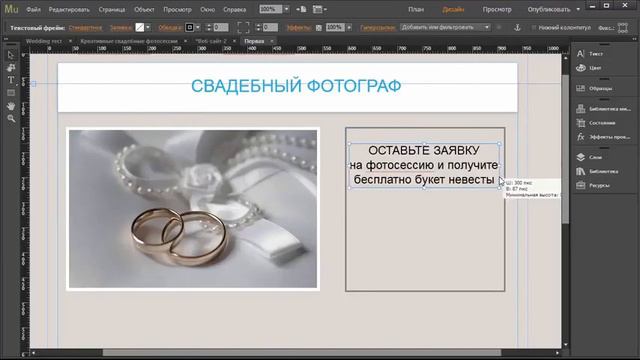
Task: Close the Первая page tab
Action: point(272,41)
